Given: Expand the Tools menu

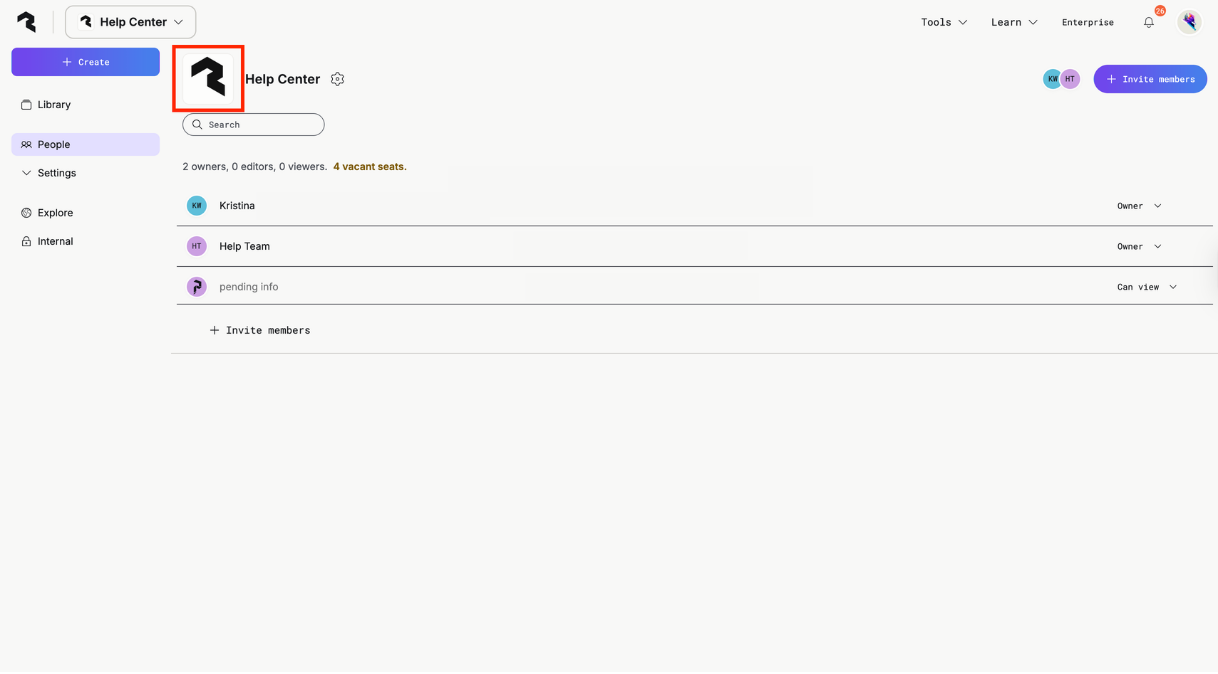Looking at the screenshot, I should coord(944,22).
